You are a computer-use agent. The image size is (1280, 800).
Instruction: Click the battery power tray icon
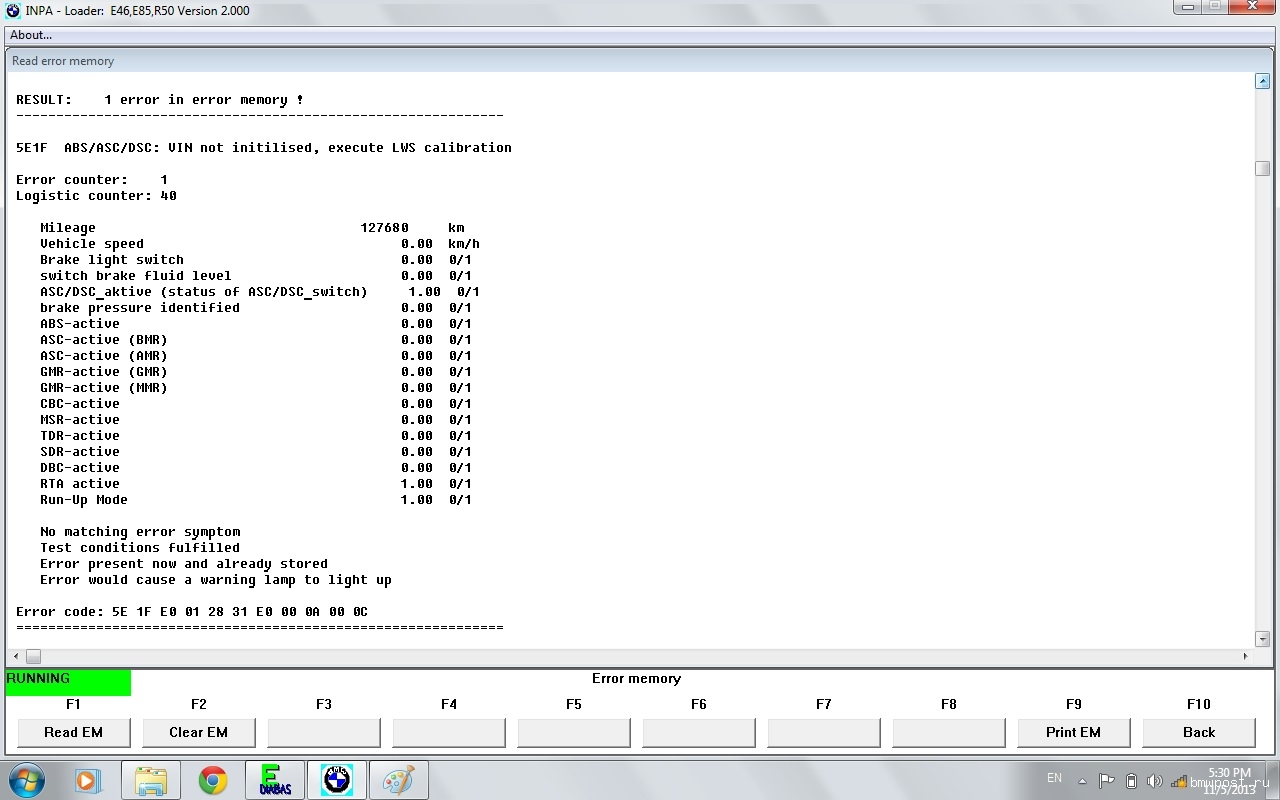[x=1131, y=781]
